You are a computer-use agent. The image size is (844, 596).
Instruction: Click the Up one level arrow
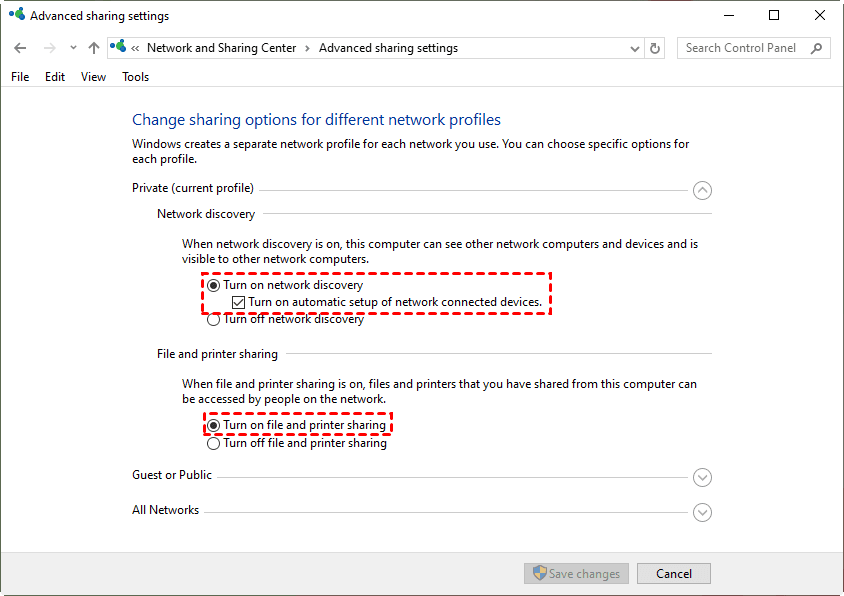coord(94,48)
